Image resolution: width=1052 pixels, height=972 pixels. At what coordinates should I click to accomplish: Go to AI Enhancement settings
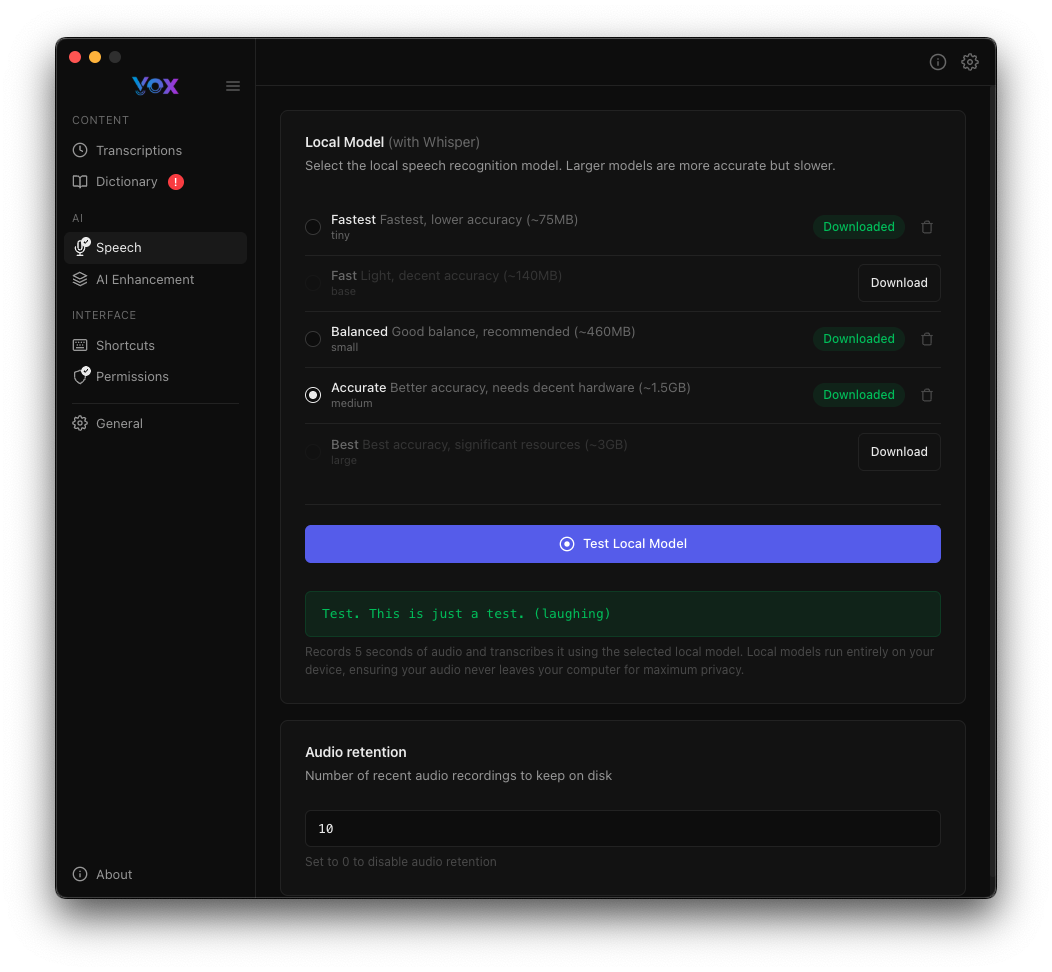[x=144, y=280]
